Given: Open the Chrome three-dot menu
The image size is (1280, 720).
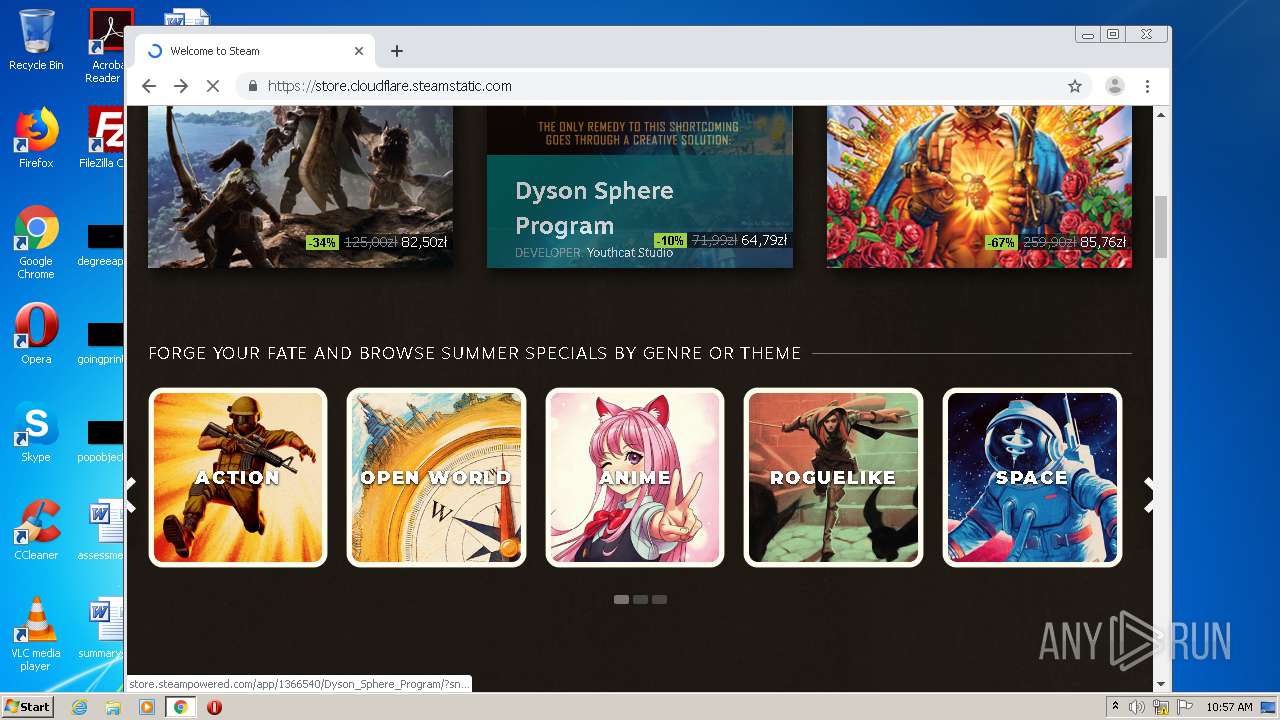Looking at the screenshot, I should (1147, 86).
